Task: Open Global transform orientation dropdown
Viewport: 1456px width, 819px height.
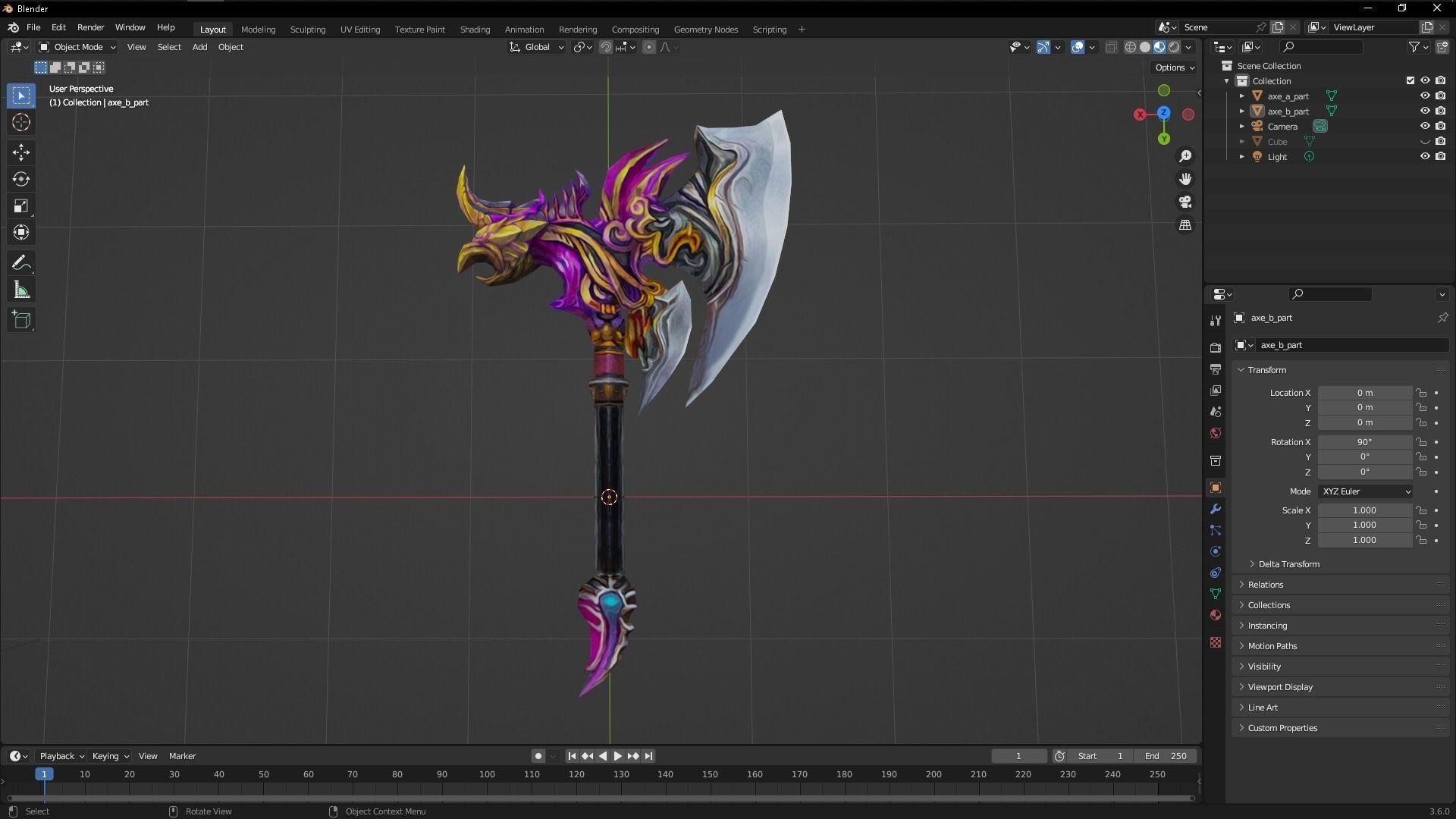Action: pyautogui.click(x=536, y=47)
